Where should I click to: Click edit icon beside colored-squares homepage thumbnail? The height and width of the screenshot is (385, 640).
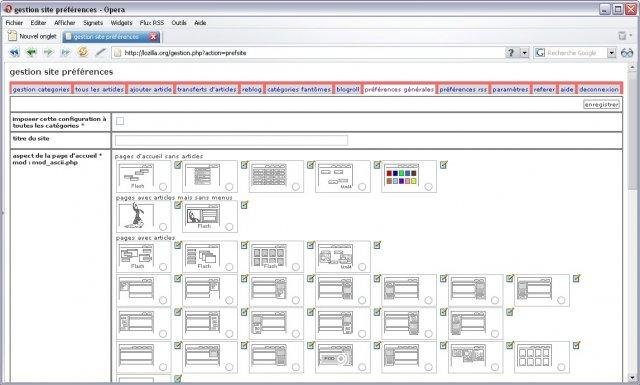coord(444,165)
